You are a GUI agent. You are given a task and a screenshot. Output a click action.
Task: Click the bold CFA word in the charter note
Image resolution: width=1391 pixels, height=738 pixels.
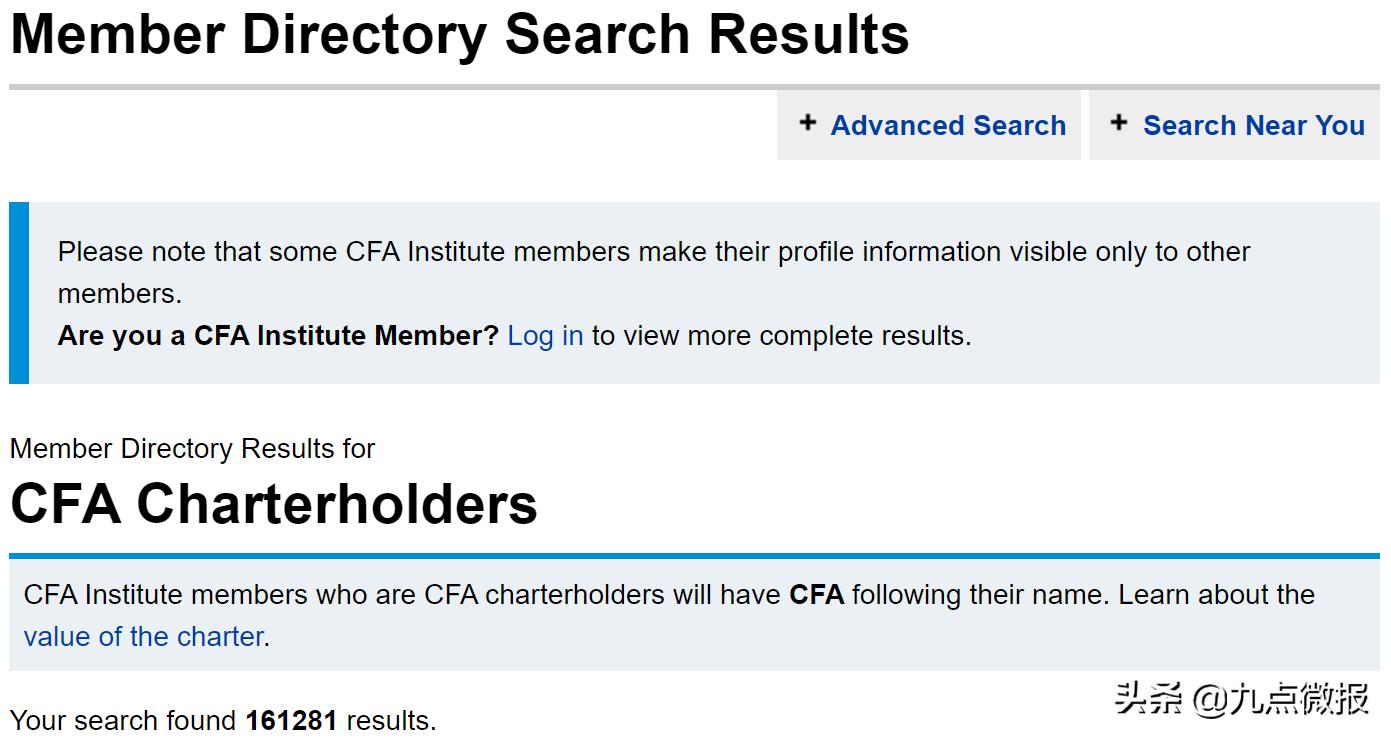[x=816, y=595]
